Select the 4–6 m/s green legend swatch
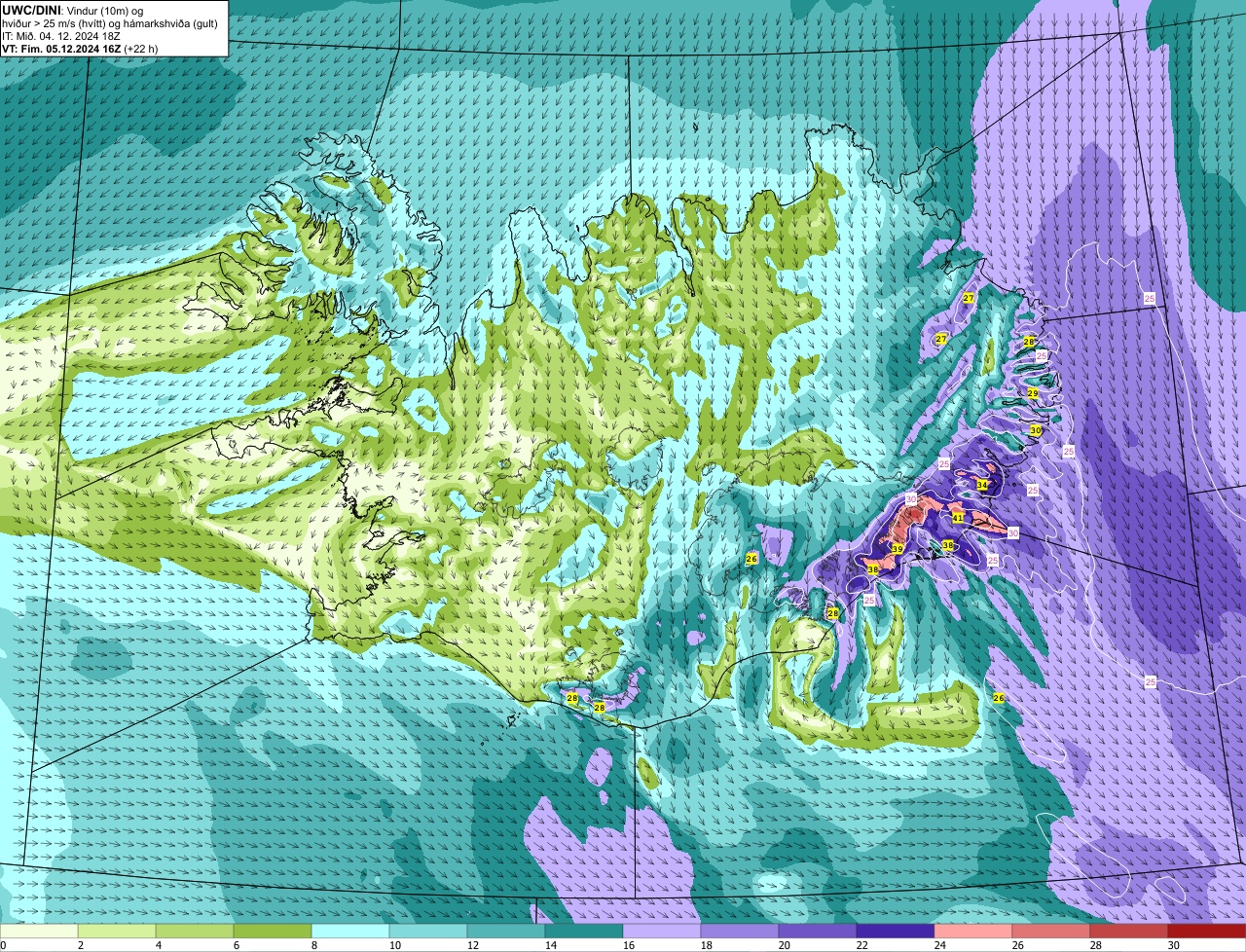Screen dimensions: 1246x952 tap(195, 931)
